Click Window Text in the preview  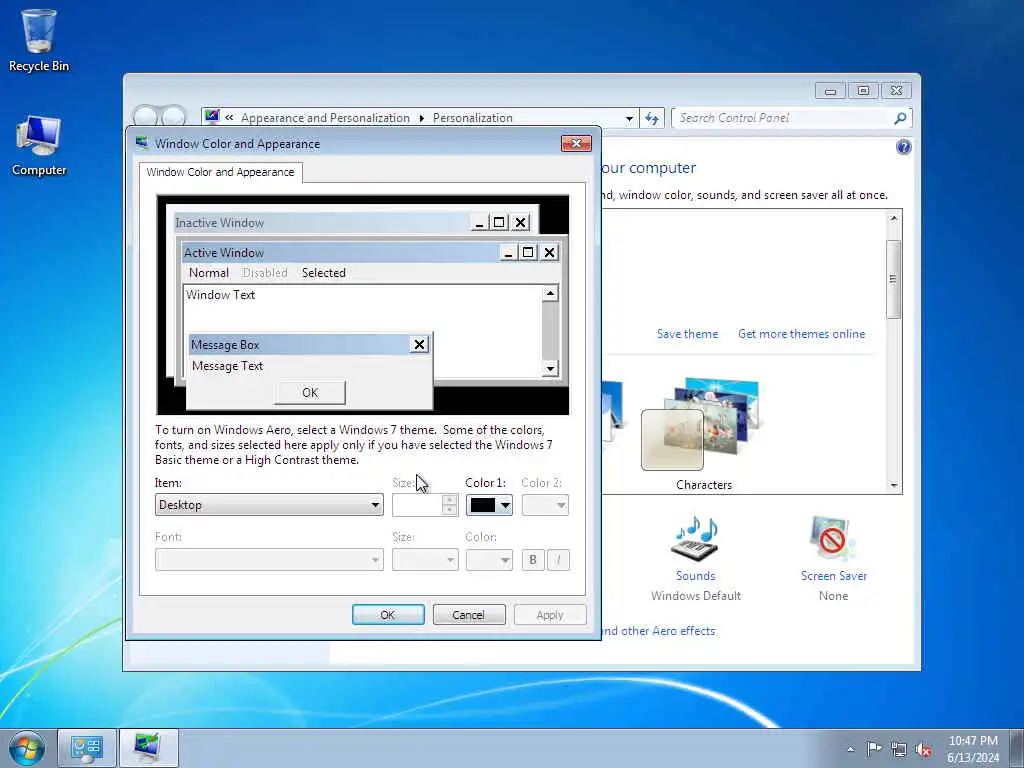tap(220, 295)
